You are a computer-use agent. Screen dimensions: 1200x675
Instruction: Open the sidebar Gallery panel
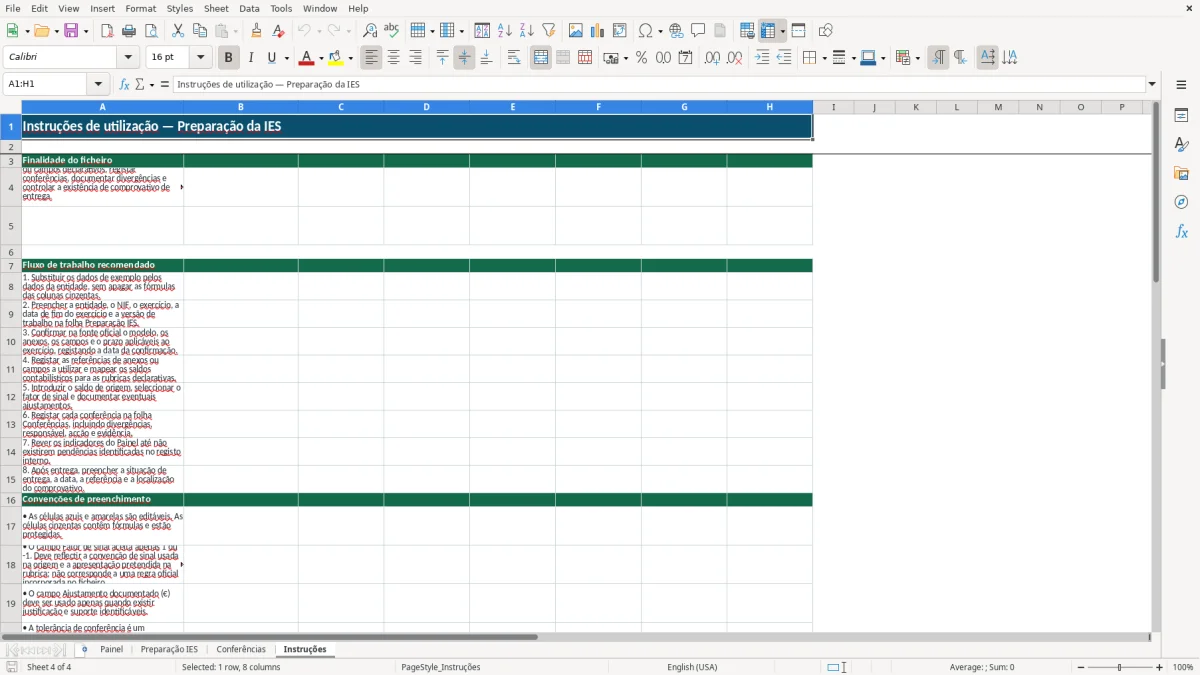1181,173
